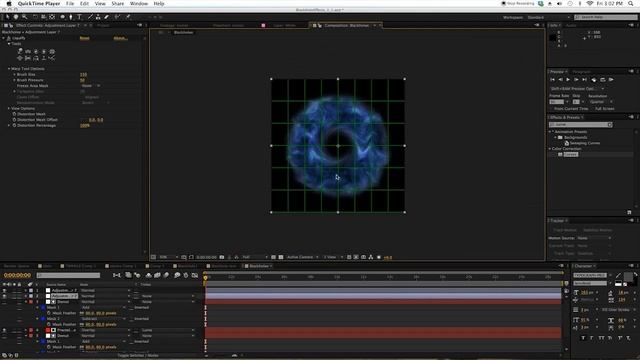The width and height of the screenshot is (640, 360).
Task: Open the View menu
Action: click(x=100, y=4)
